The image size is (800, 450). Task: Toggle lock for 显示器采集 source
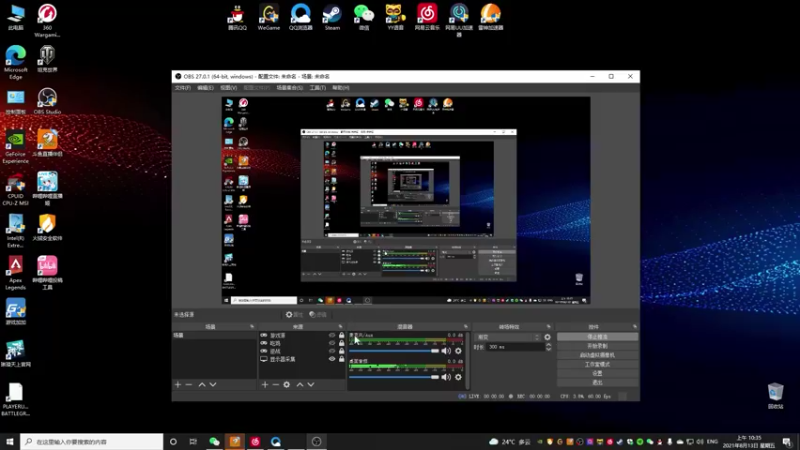coord(342,359)
